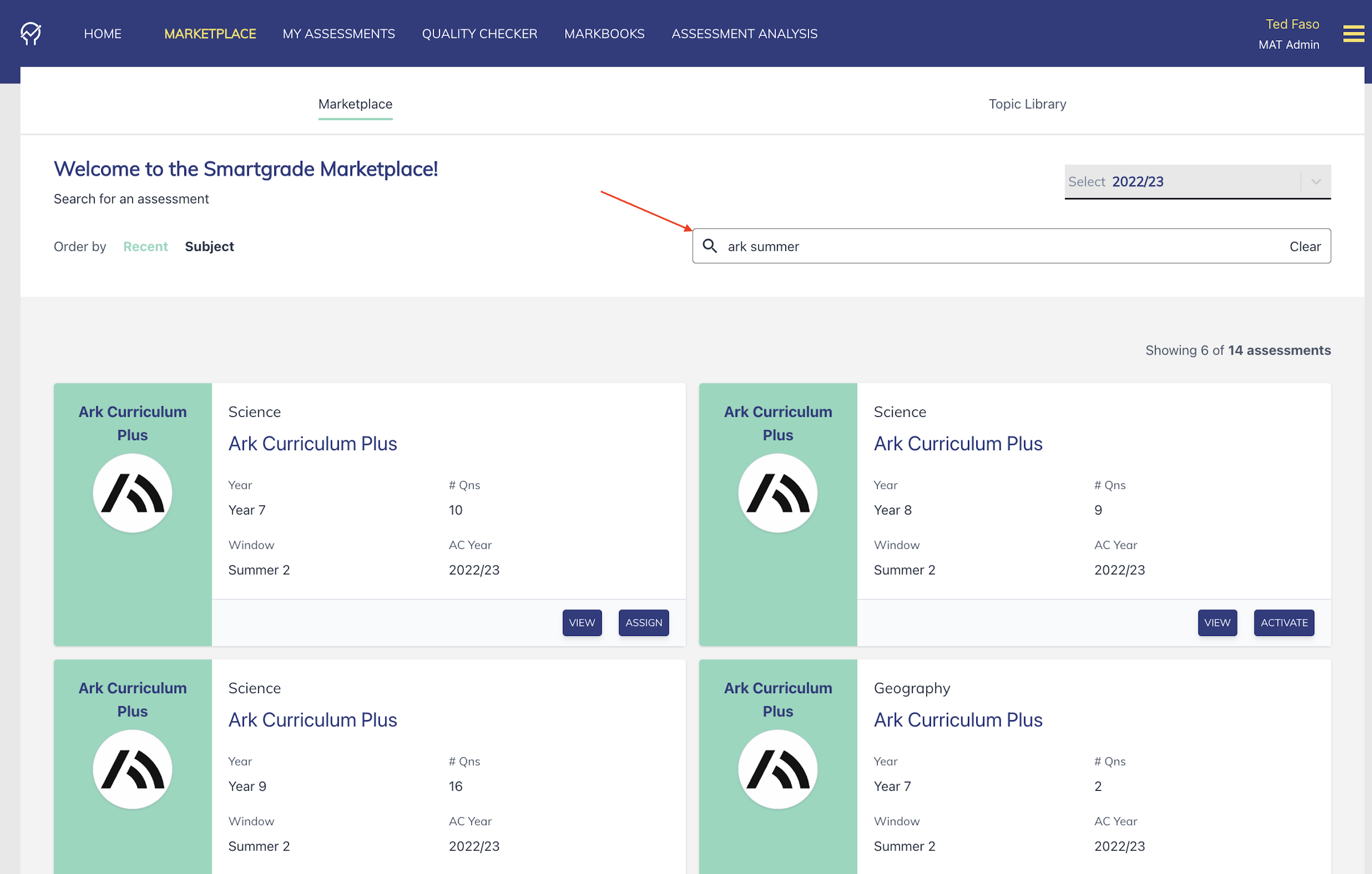Activate the Year 8 Science assessment
Image resolution: width=1372 pixels, height=874 pixels.
point(1284,623)
